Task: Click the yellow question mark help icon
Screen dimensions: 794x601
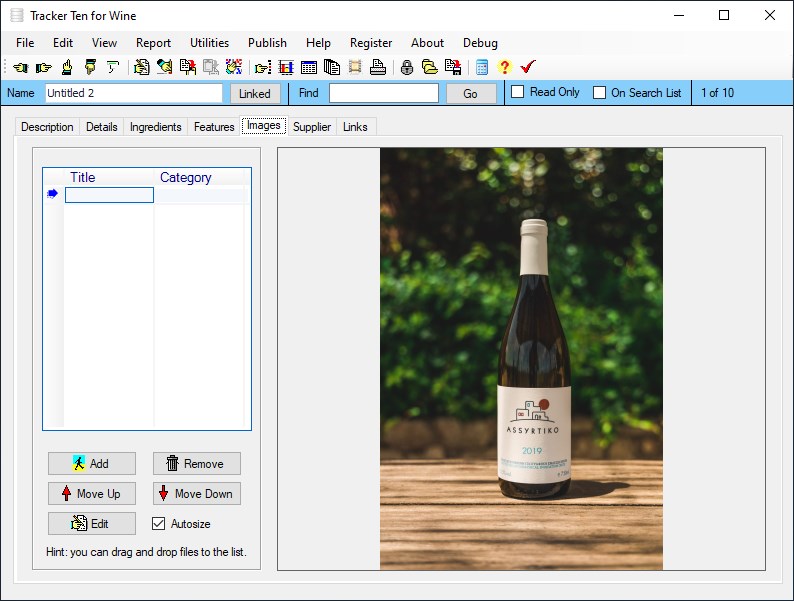Action: [504, 68]
